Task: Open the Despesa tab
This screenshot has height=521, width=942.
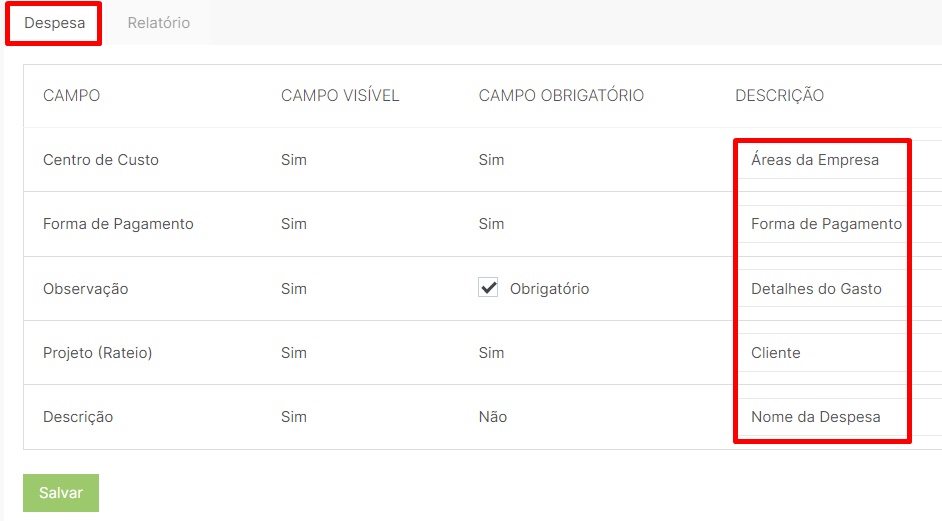Action: 54,23
